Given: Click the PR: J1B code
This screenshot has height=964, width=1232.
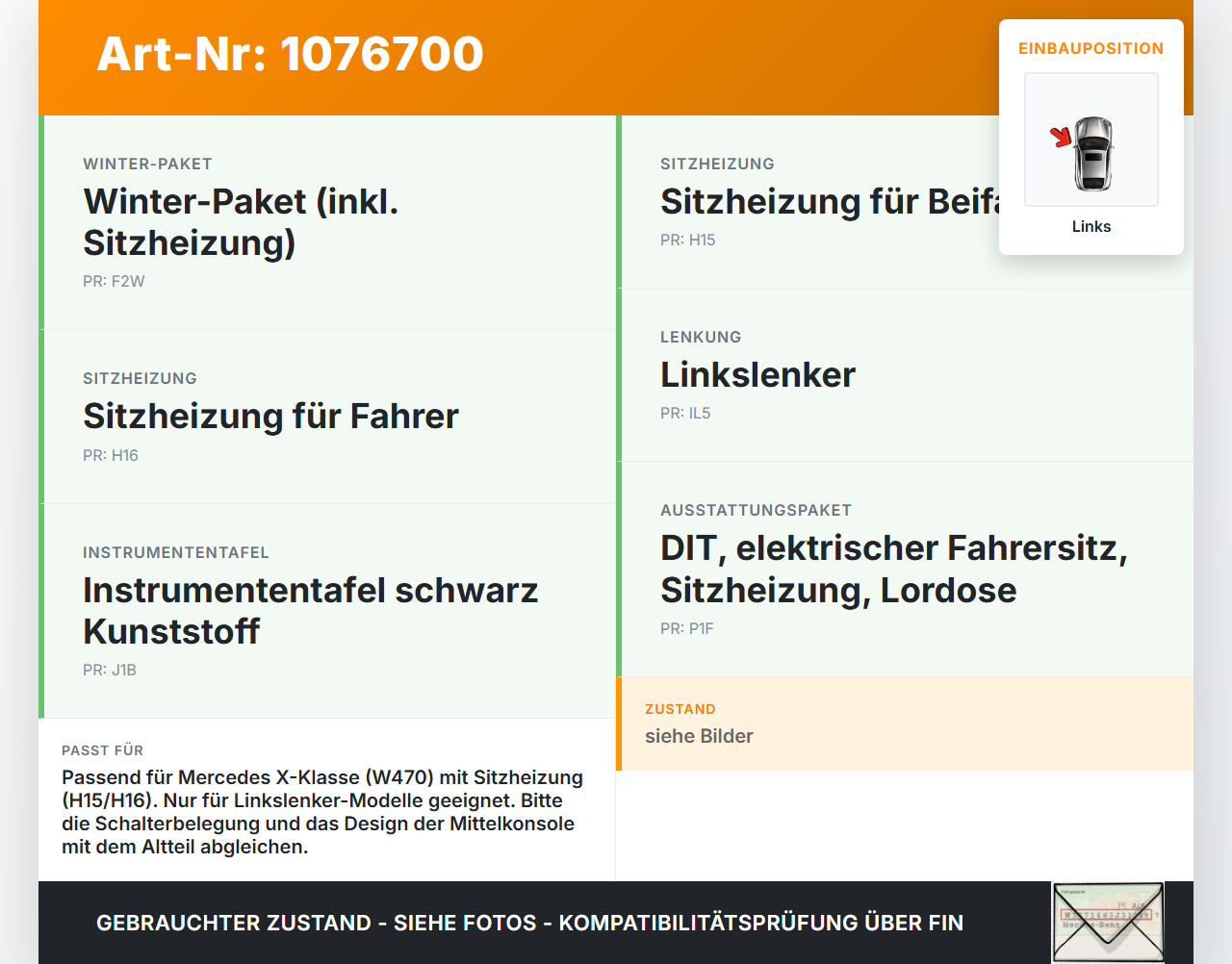Looking at the screenshot, I should coord(110,670).
